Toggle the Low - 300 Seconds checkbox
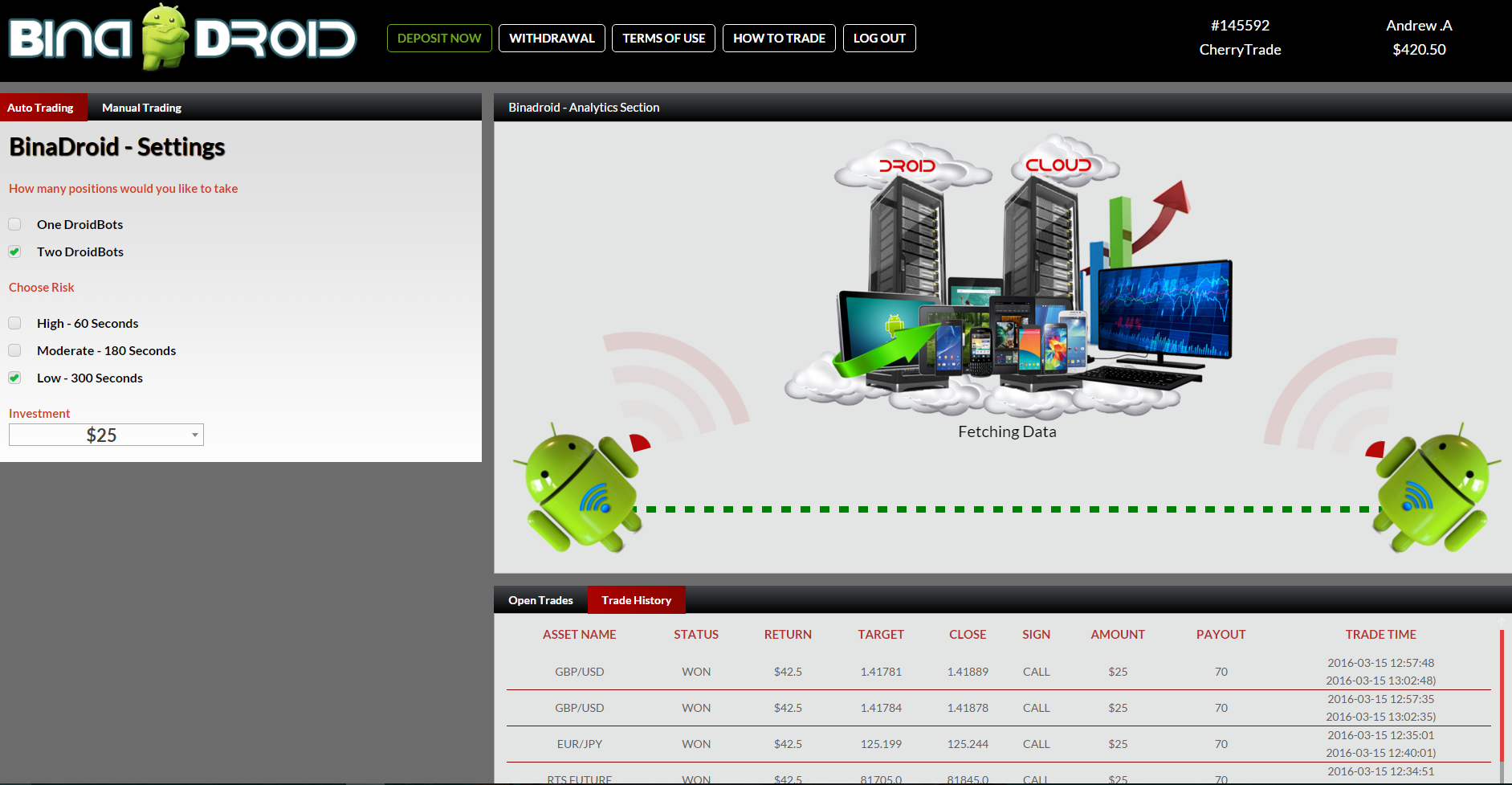This screenshot has height=785, width=1512. tap(15, 378)
